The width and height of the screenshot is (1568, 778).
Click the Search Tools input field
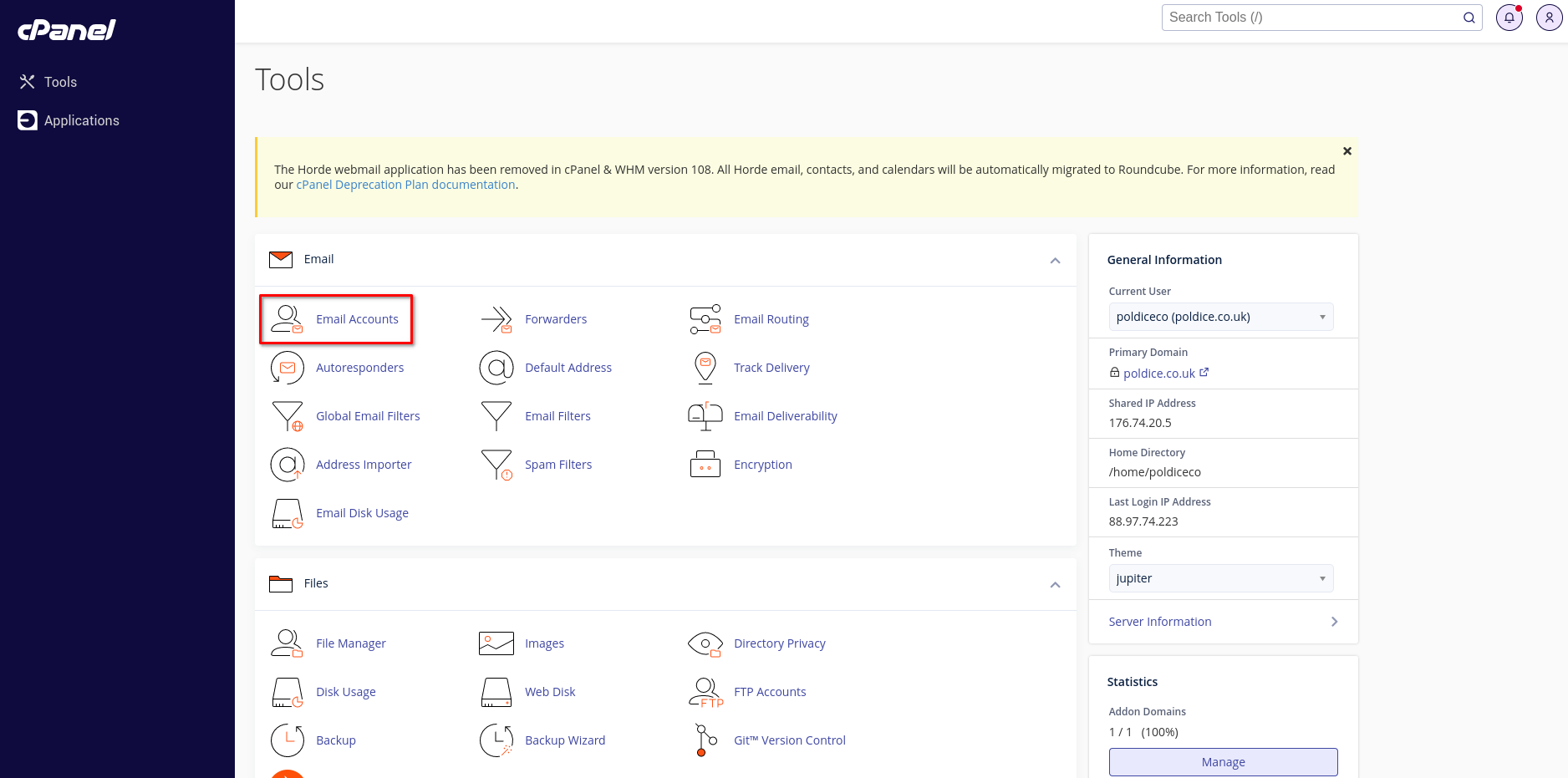[1312, 18]
